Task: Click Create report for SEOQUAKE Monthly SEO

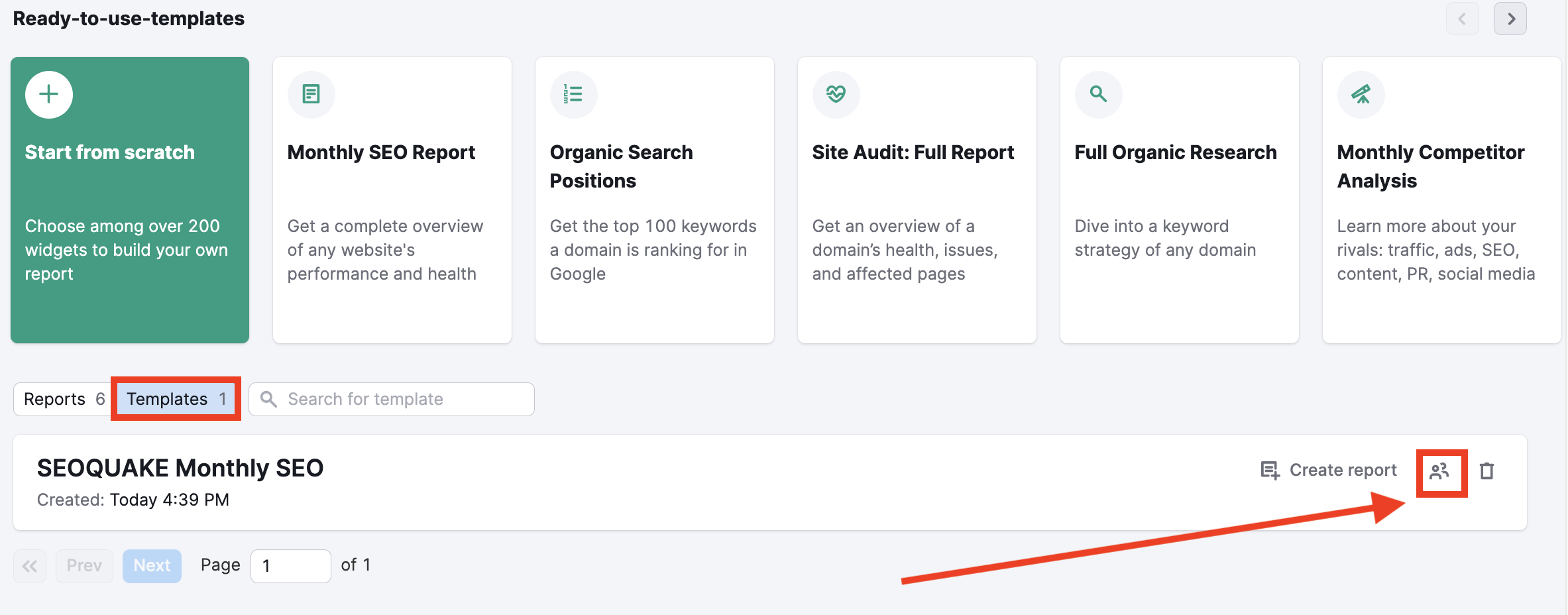Action: coord(1329,471)
